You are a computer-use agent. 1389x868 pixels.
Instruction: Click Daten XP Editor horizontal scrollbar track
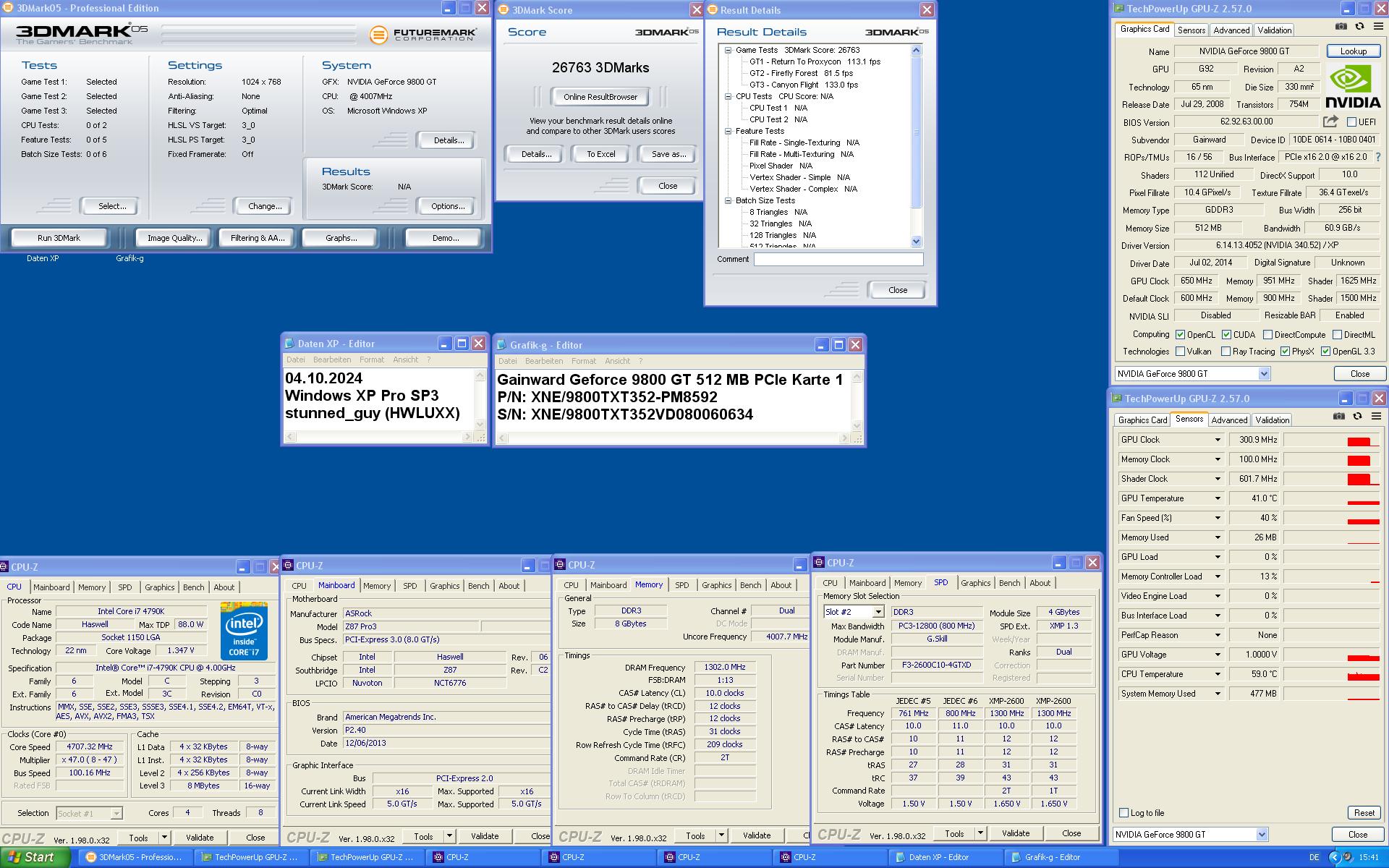pos(379,438)
